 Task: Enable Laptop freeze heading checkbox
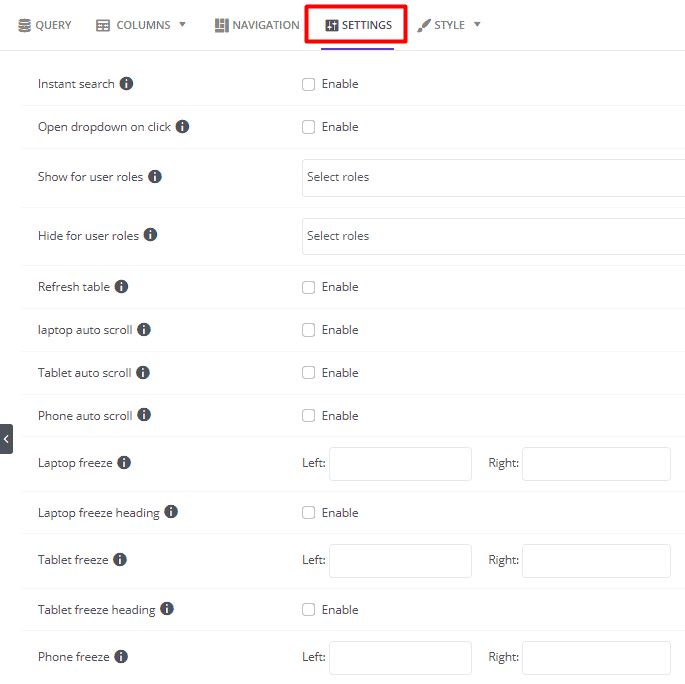[308, 512]
